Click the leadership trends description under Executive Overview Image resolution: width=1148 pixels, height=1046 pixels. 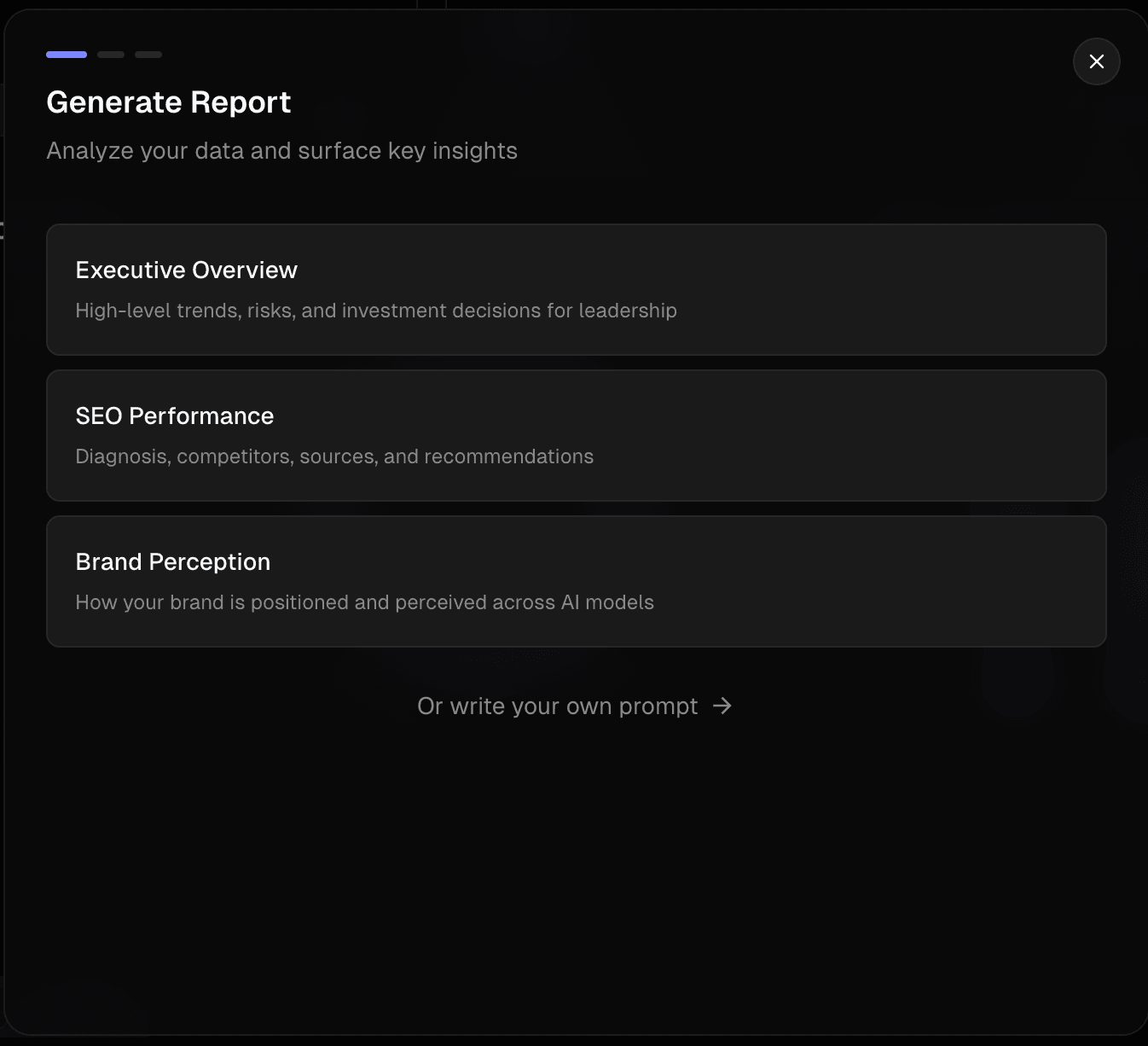coord(376,311)
